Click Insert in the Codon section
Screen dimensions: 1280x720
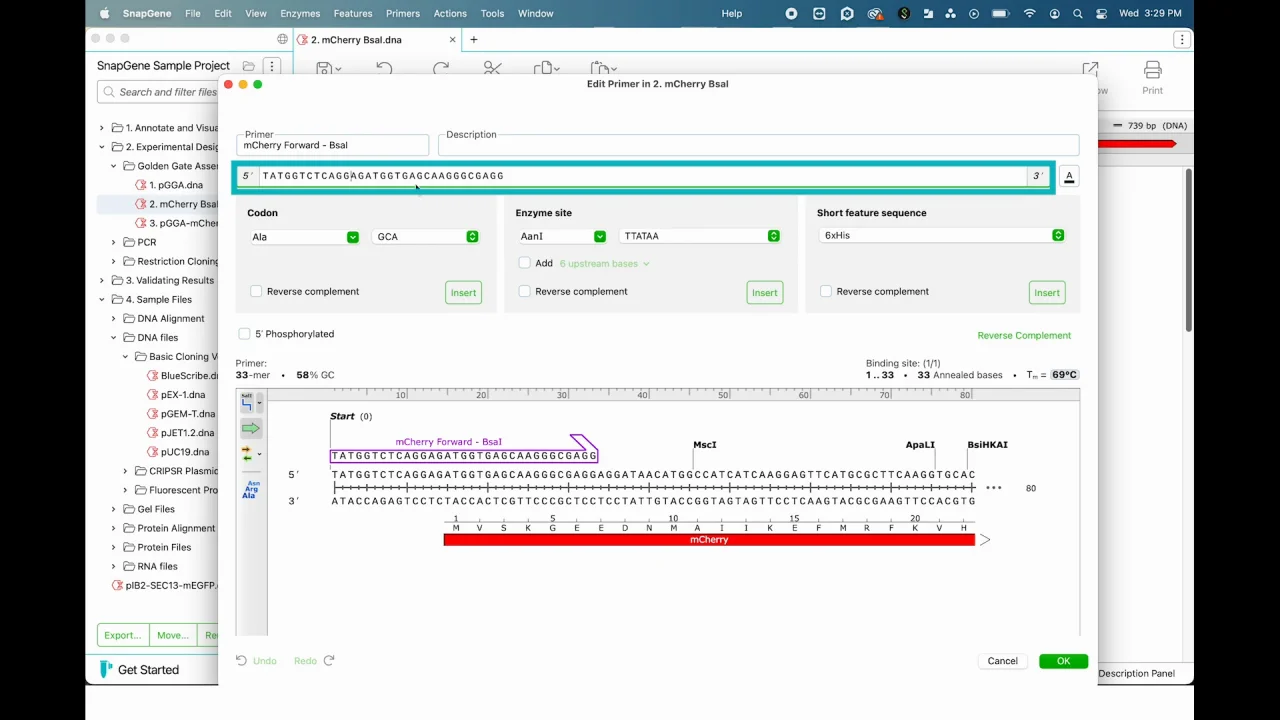(463, 293)
